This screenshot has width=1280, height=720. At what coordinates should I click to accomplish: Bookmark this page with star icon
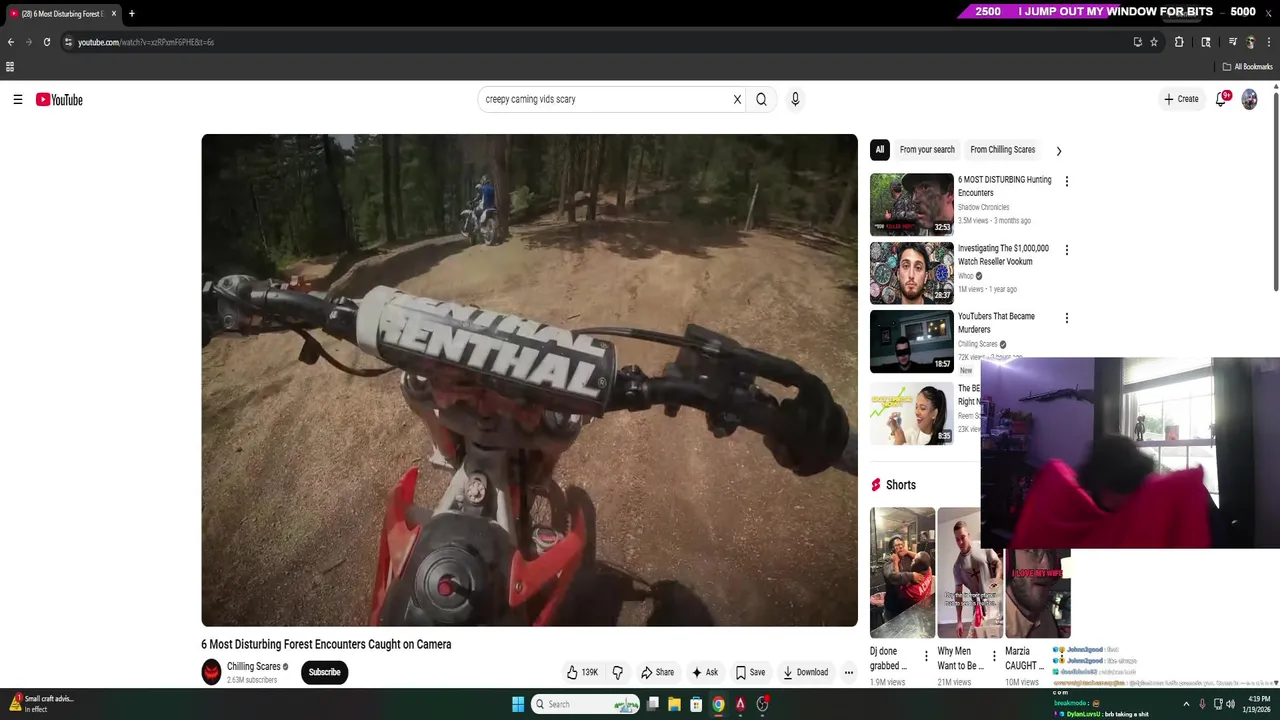pos(1154,42)
